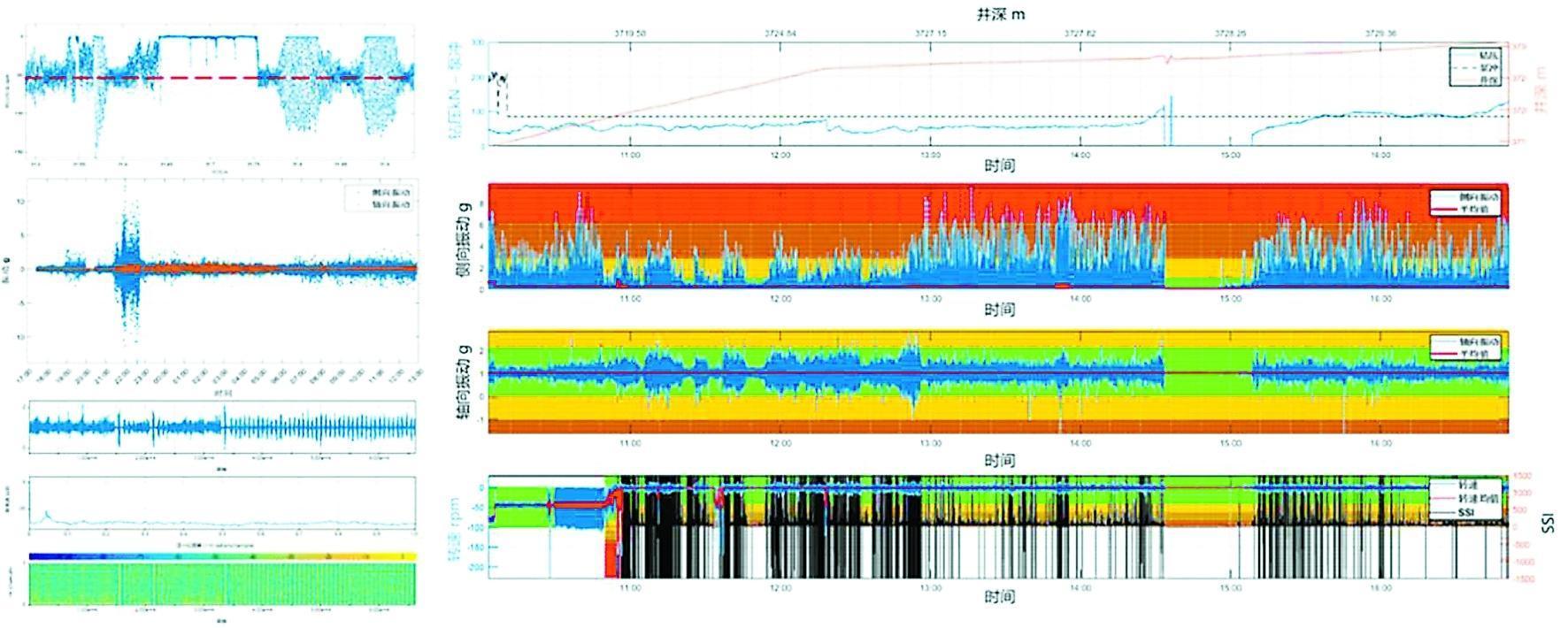This screenshot has height=628, width=1568.
Task: Click the 时间 label below the top-right chart
Action: (999, 165)
